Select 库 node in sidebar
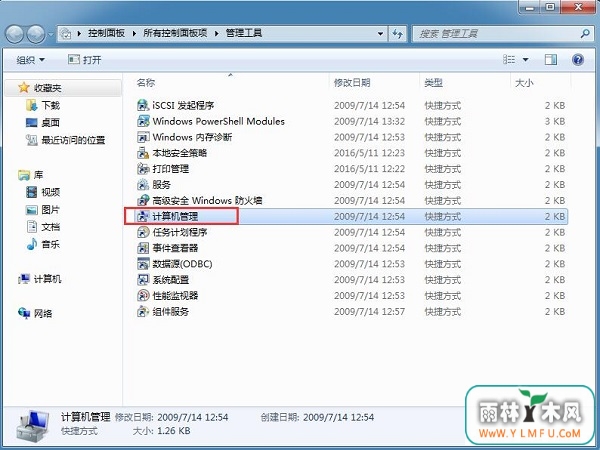The height and width of the screenshot is (450, 600). click(31, 175)
